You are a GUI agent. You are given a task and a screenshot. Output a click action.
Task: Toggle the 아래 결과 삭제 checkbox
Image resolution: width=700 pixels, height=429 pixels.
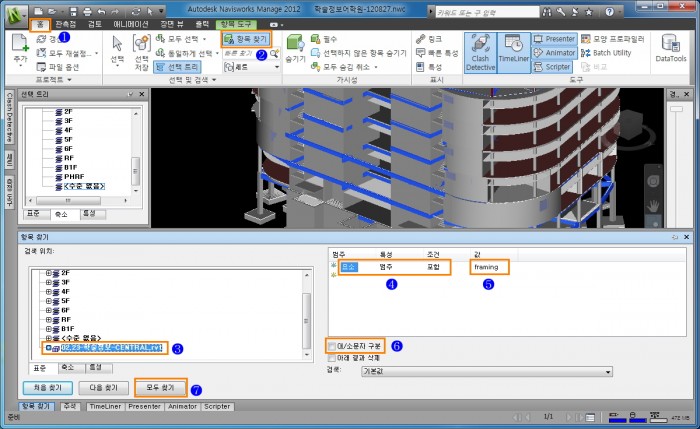tap(332, 356)
